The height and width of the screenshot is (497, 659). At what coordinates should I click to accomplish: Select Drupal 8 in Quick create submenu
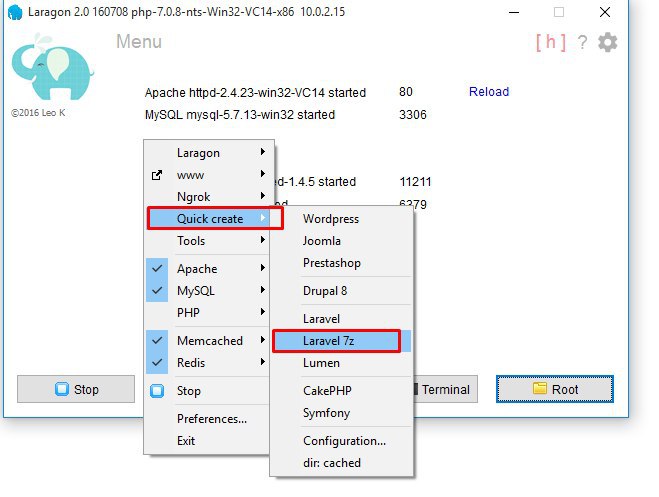tap(342, 291)
